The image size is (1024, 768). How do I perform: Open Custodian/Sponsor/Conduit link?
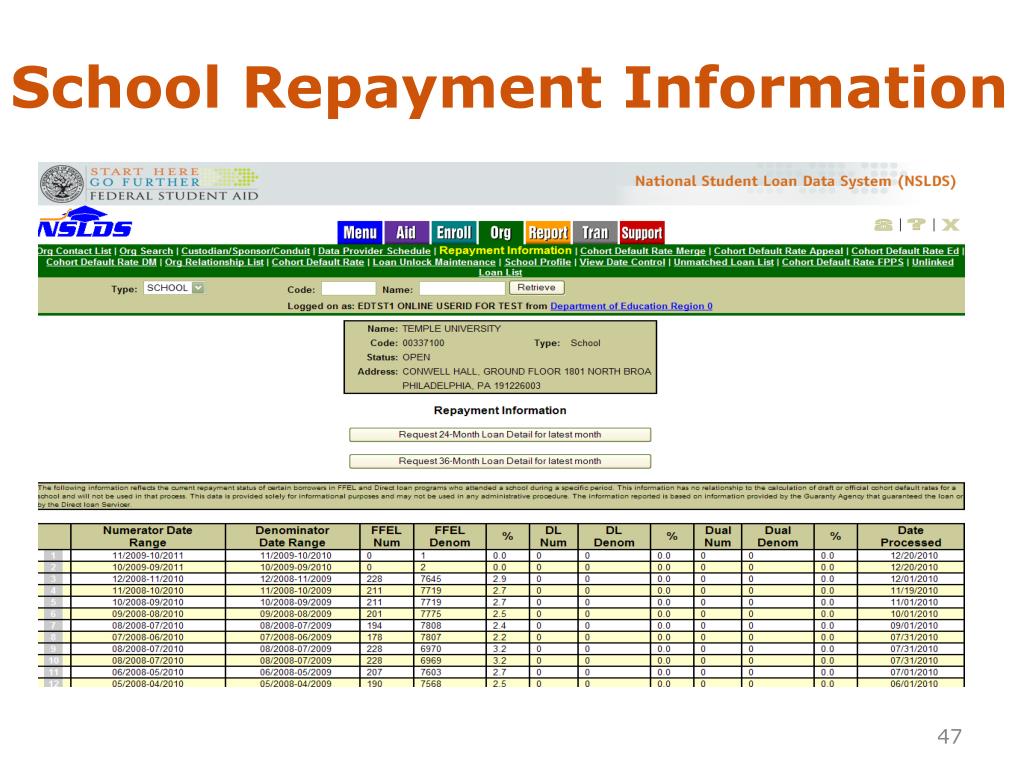point(246,251)
